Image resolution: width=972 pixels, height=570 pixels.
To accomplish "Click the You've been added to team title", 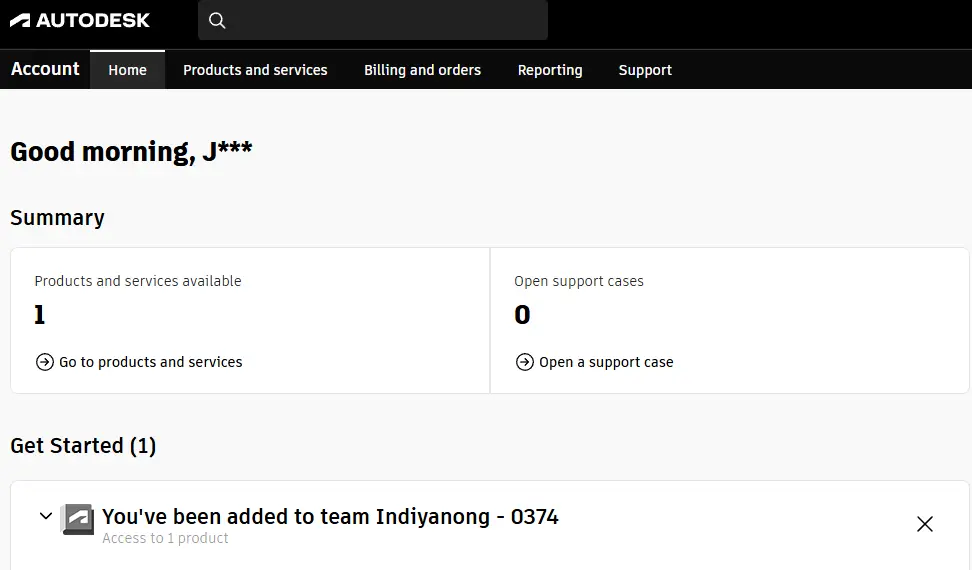I will pyautogui.click(x=330, y=516).
